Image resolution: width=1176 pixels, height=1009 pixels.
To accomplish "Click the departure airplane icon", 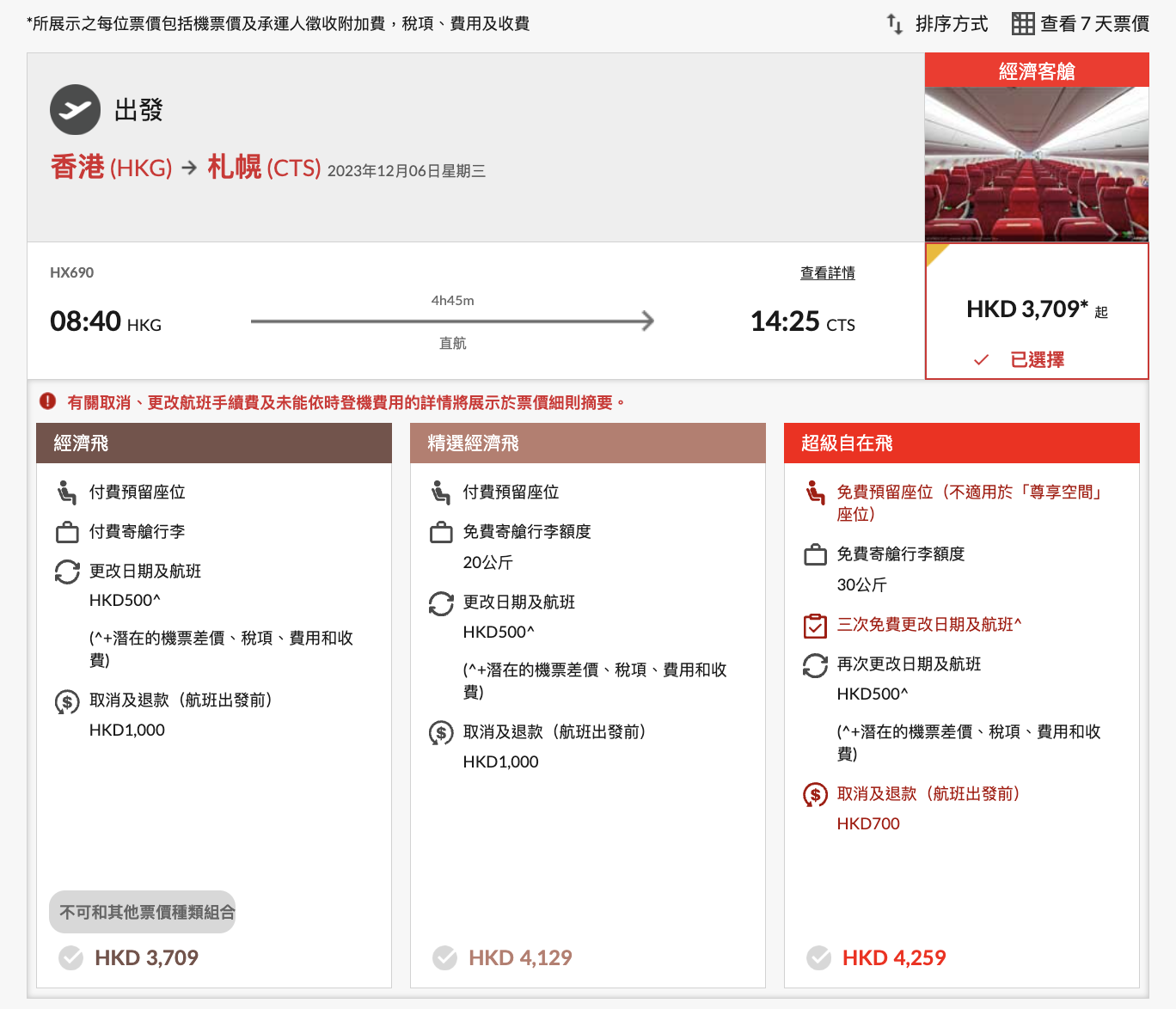I will click(x=75, y=109).
